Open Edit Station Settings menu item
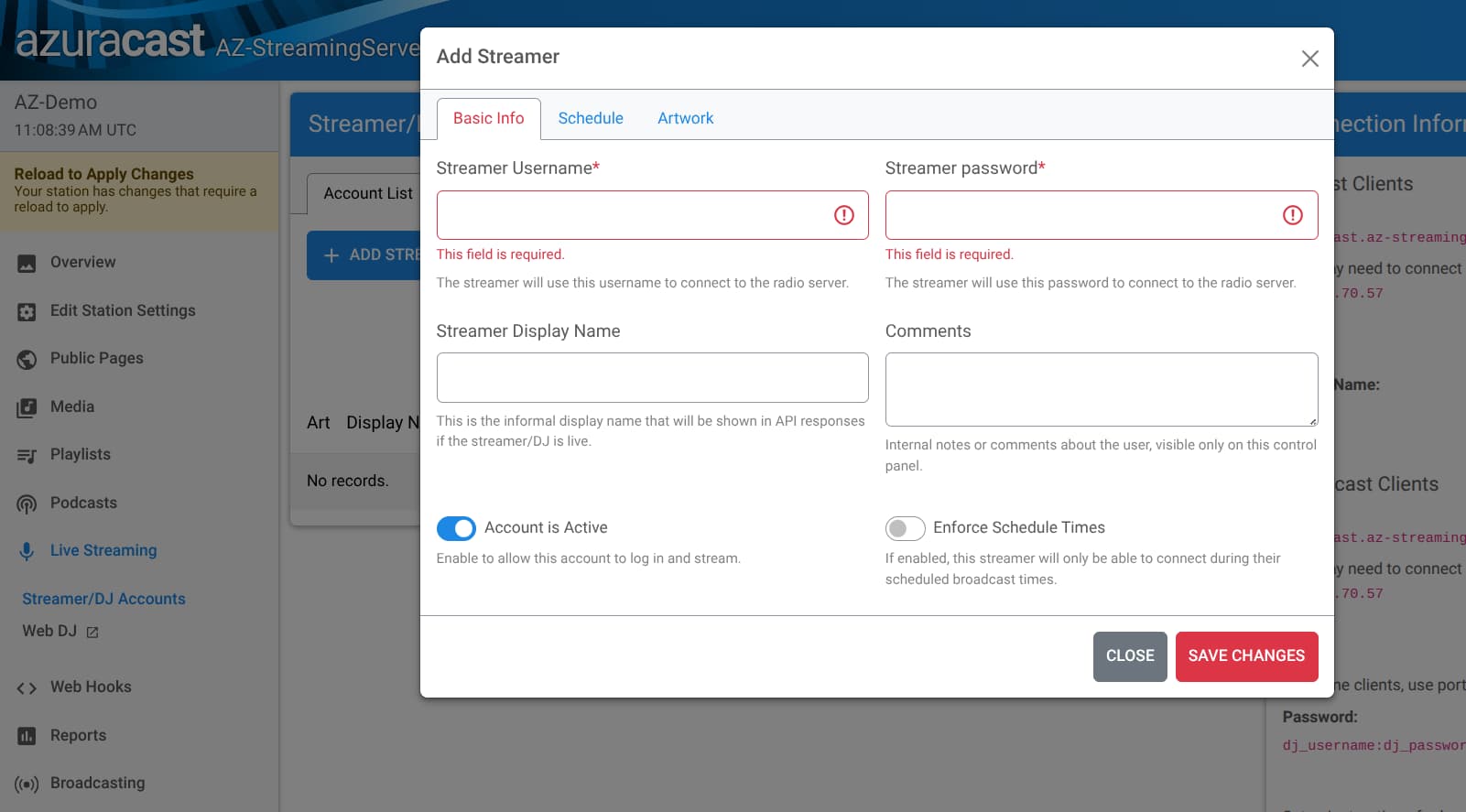Viewport: 1466px width, 812px height. click(x=139, y=310)
